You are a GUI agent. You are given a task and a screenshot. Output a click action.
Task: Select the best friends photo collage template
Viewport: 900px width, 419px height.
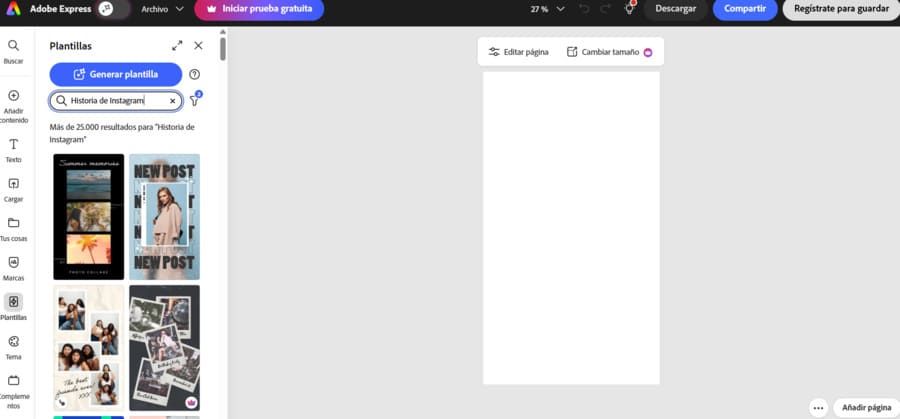click(x=88, y=348)
